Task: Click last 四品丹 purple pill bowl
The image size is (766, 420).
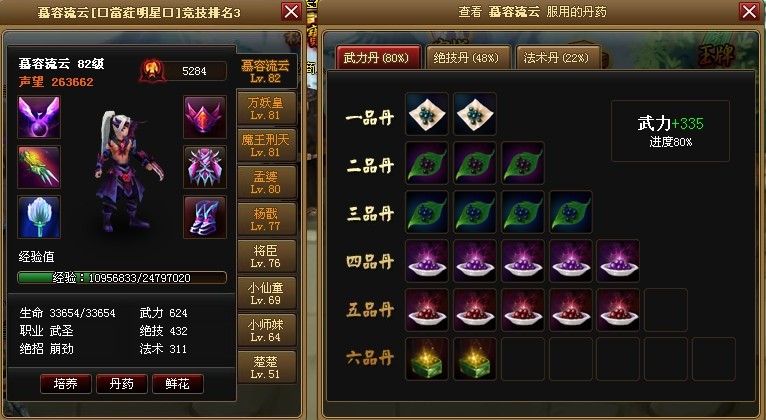Action: [618, 261]
